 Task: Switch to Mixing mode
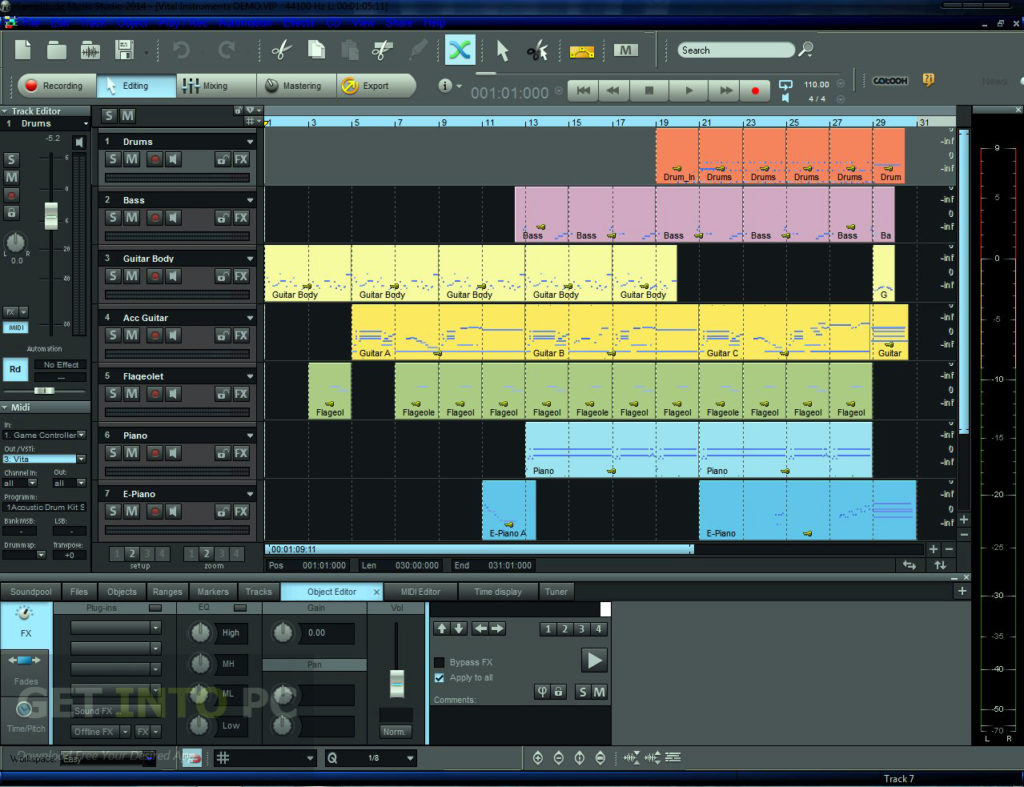point(216,86)
